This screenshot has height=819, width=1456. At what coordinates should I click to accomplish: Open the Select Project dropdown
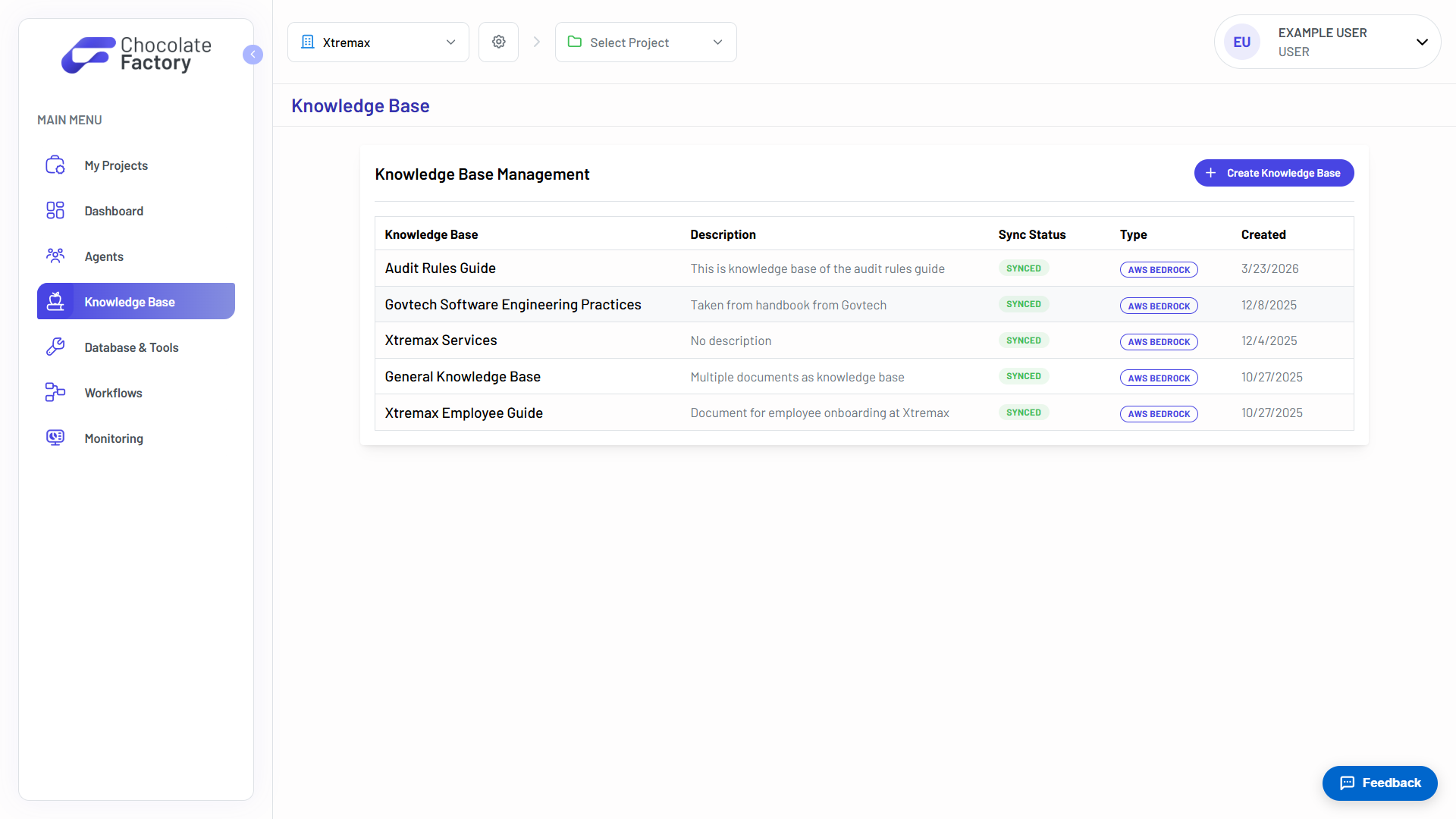[646, 42]
